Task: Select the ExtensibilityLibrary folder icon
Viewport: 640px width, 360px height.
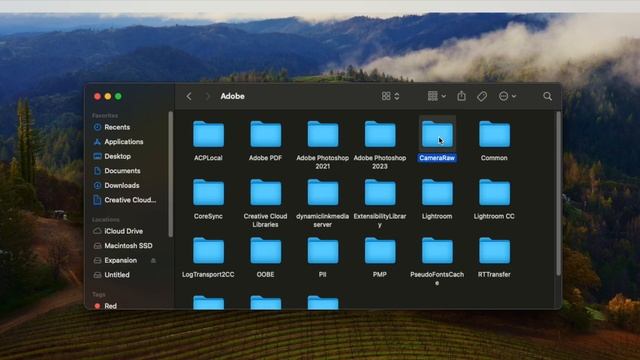Action: tap(380, 192)
